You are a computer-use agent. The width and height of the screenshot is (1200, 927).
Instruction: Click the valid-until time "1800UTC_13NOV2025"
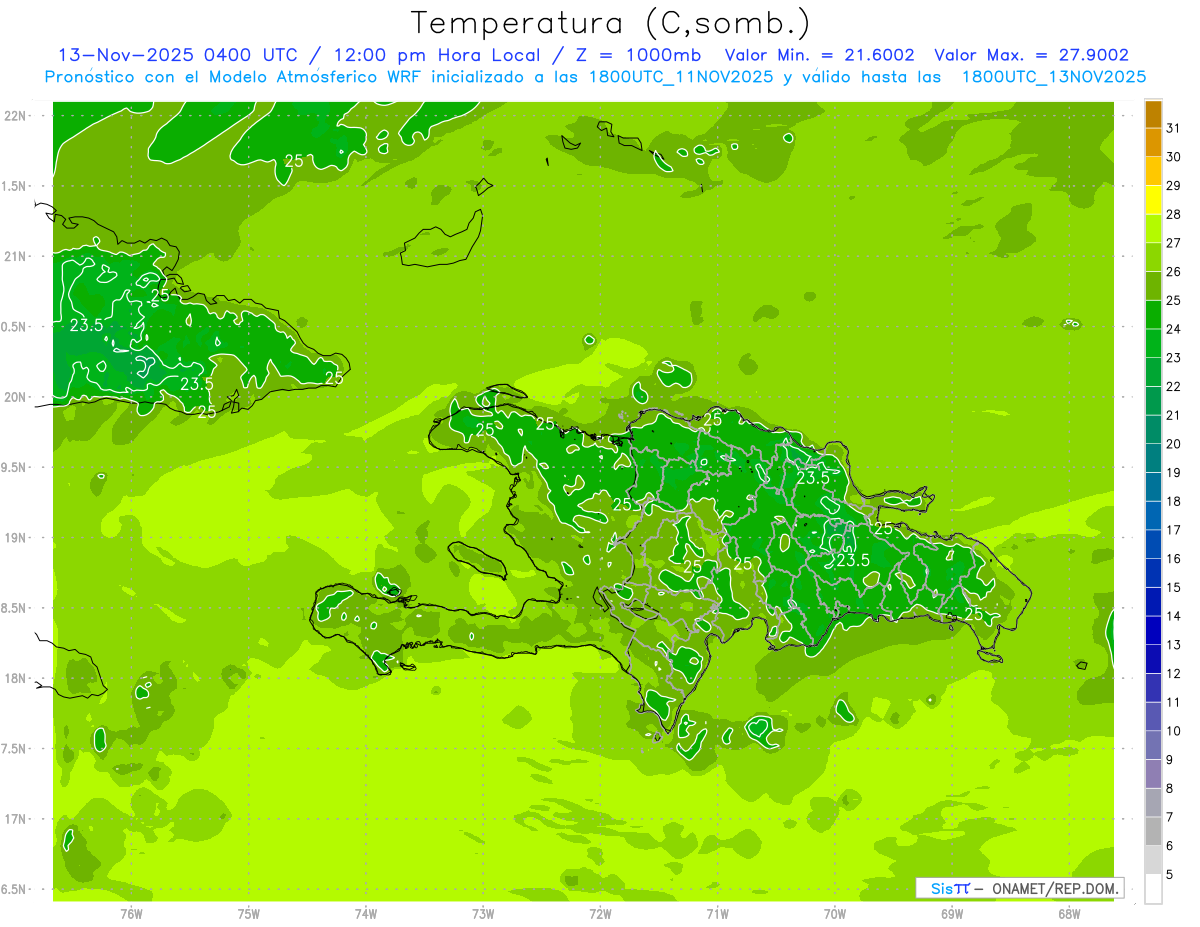tap(1053, 77)
